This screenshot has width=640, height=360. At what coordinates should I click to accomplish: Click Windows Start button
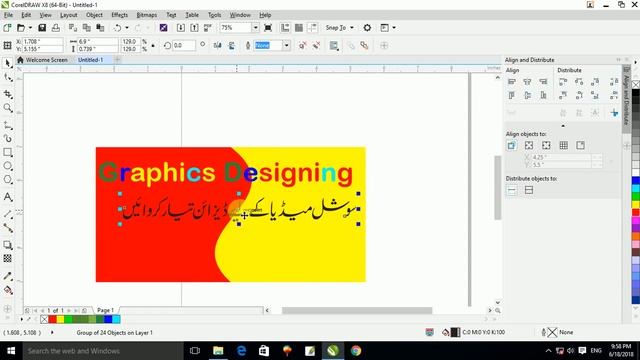coord(11,351)
